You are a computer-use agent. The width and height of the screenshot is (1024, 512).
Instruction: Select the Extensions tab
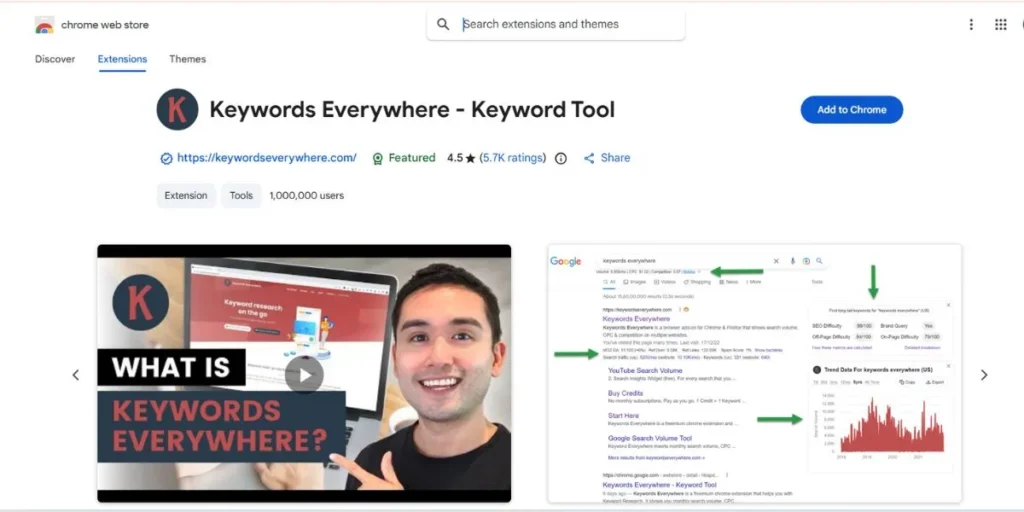coord(122,59)
